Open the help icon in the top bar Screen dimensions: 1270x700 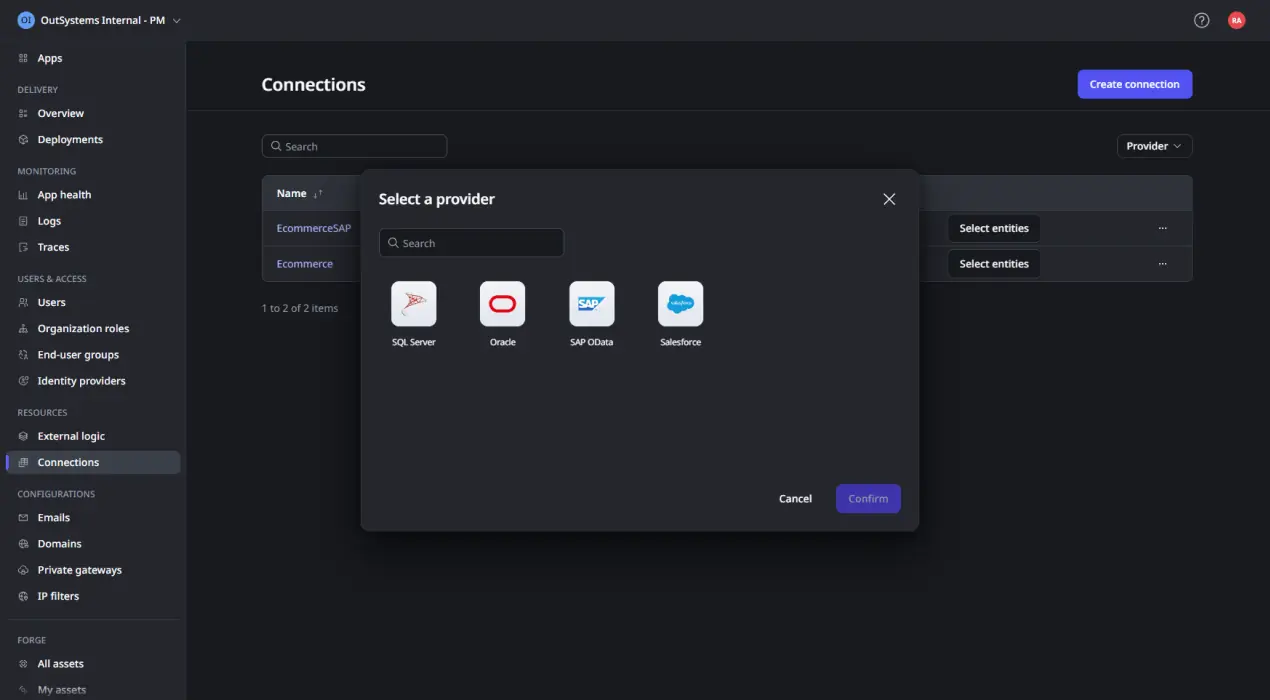click(1201, 19)
